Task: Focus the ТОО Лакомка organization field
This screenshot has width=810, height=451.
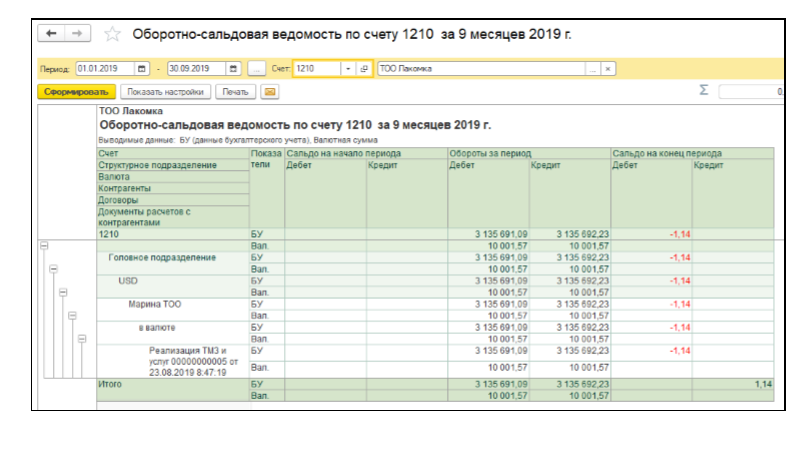Action: coord(481,69)
